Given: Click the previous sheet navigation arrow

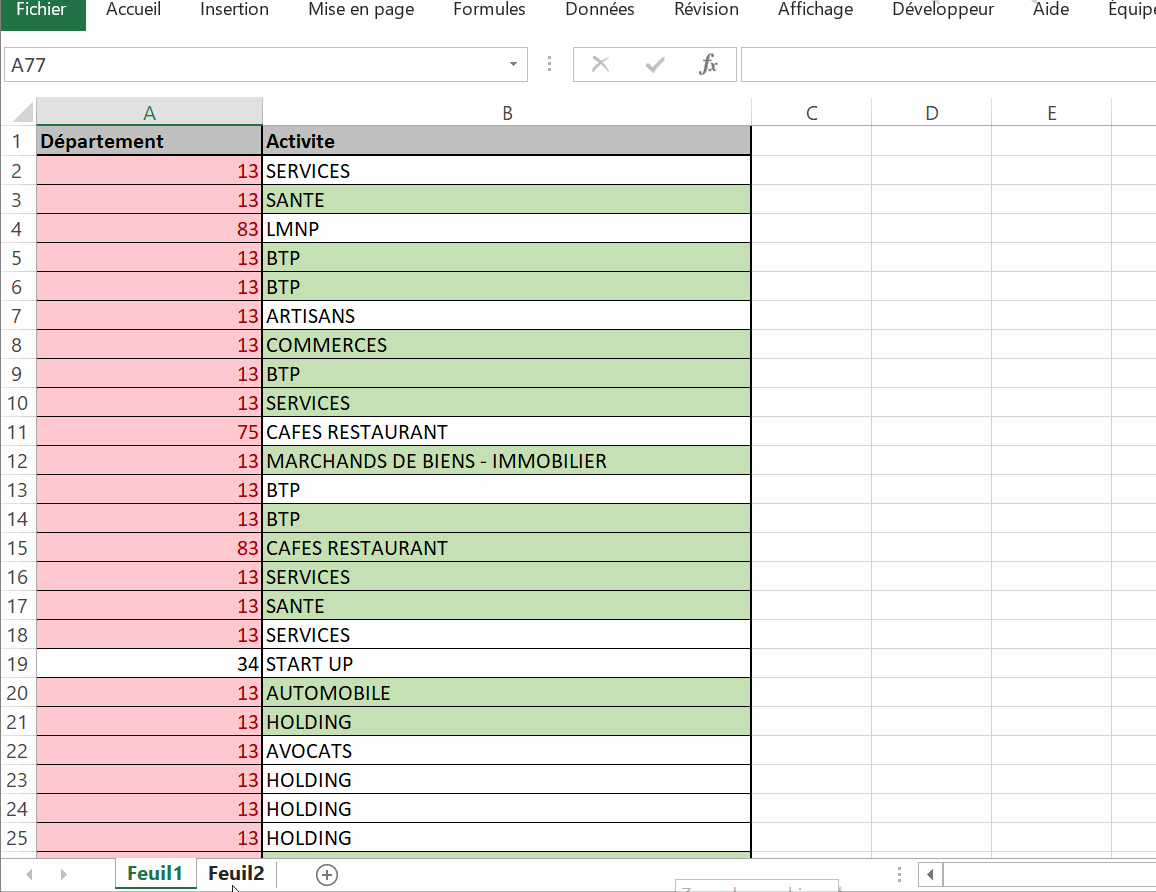Looking at the screenshot, I should point(29,874).
